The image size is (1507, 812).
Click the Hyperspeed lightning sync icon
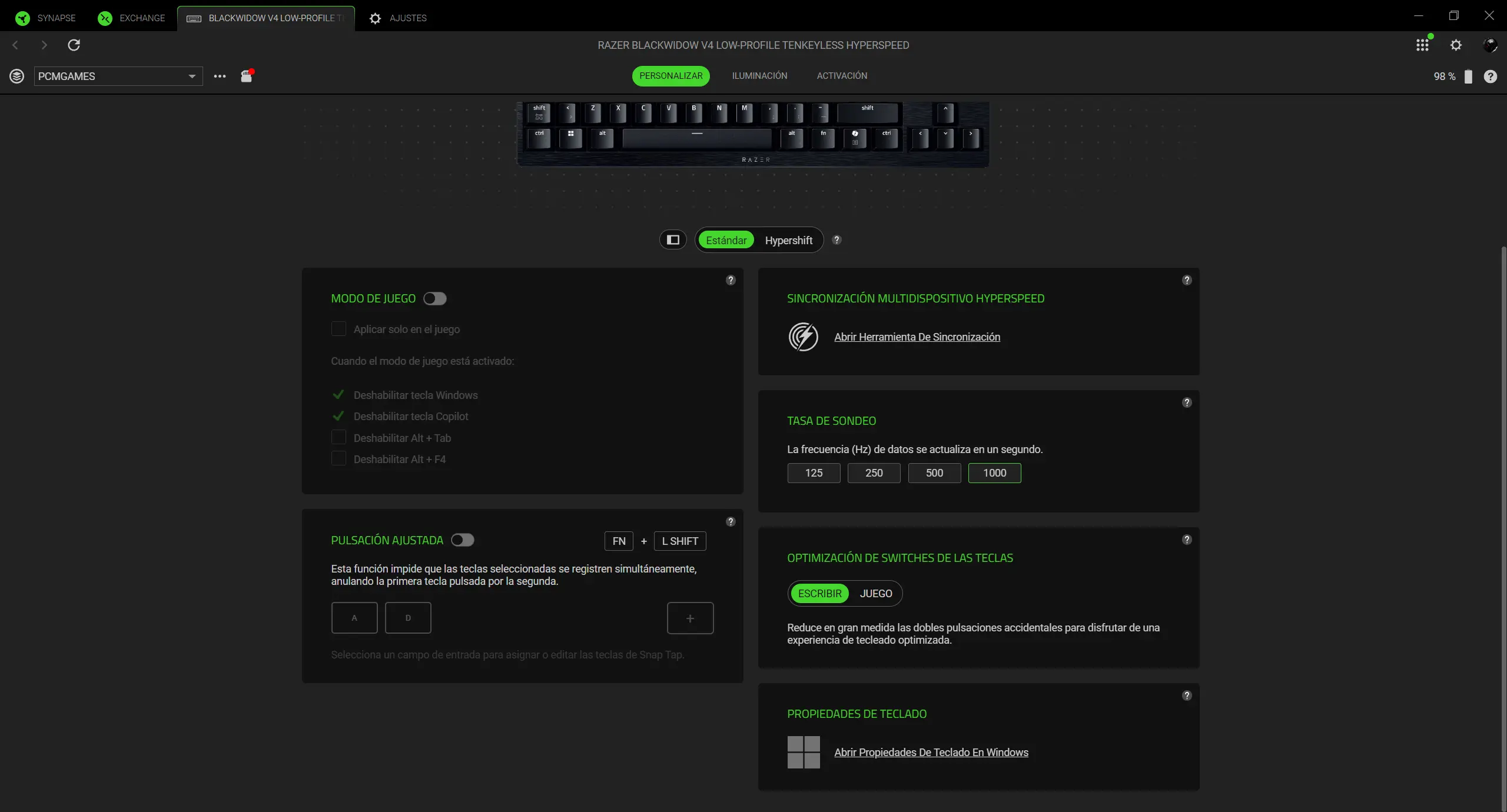(803, 337)
